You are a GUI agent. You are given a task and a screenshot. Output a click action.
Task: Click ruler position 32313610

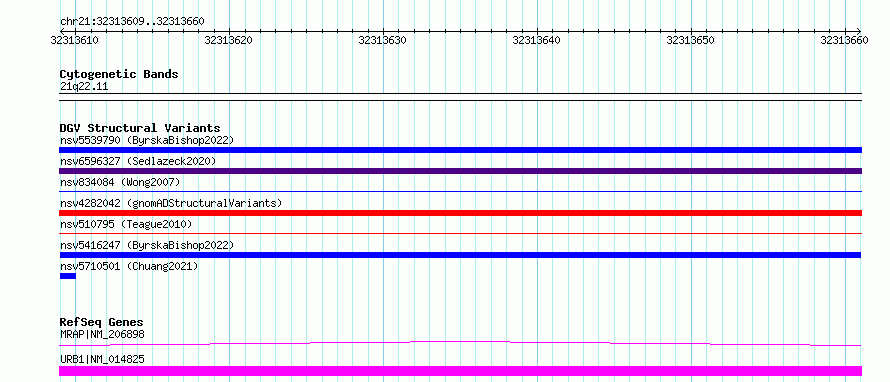click(75, 40)
